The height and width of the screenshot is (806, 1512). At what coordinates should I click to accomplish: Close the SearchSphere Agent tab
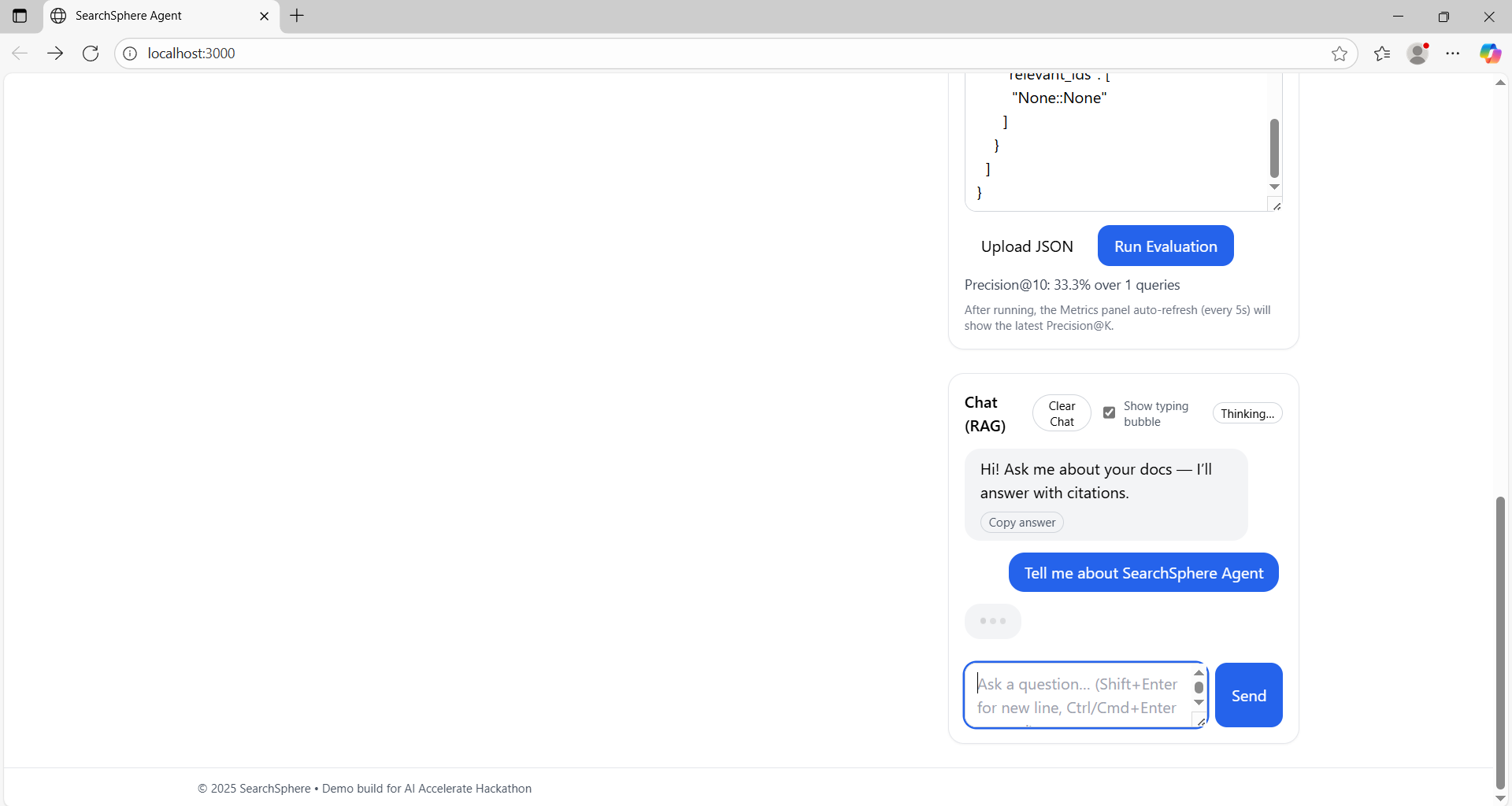coord(264,16)
